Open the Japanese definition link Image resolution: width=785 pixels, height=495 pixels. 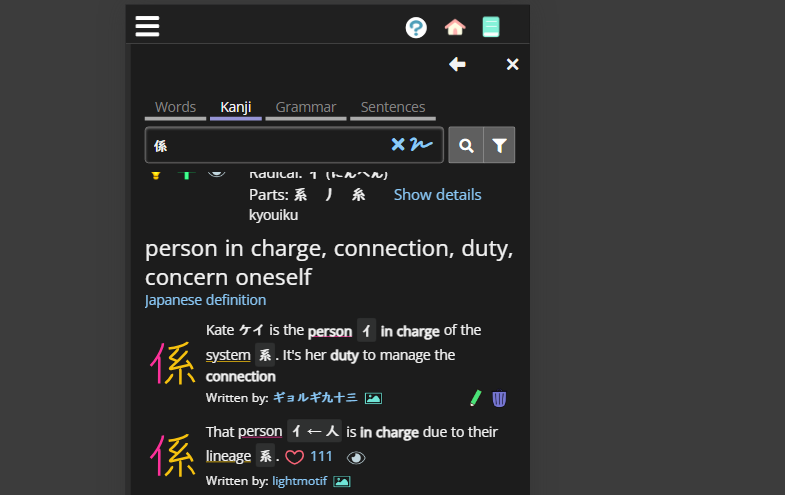(x=205, y=300)
